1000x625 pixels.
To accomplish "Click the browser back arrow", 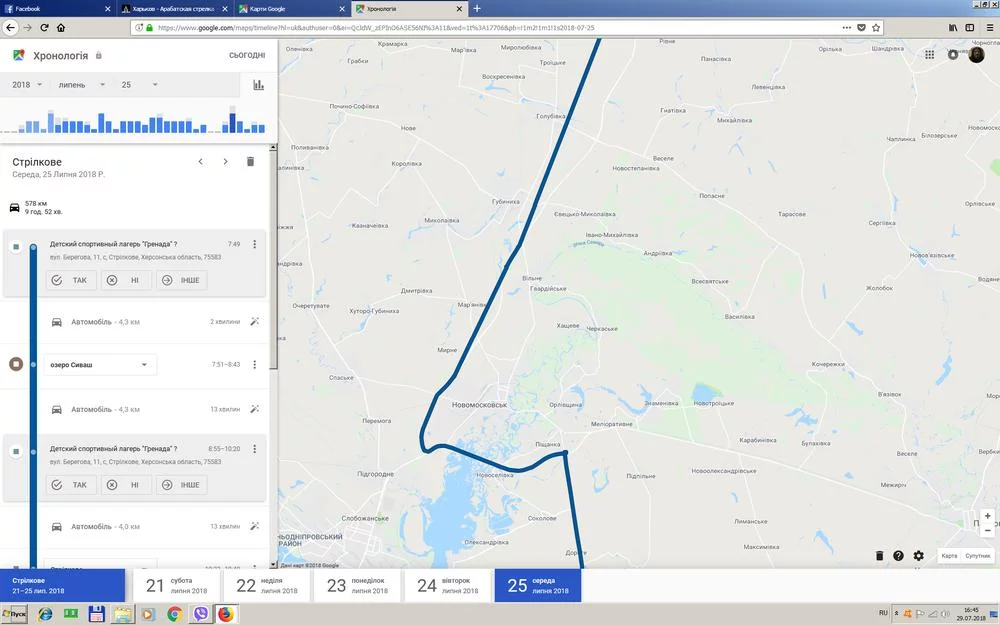I will [x=10, y=27].
